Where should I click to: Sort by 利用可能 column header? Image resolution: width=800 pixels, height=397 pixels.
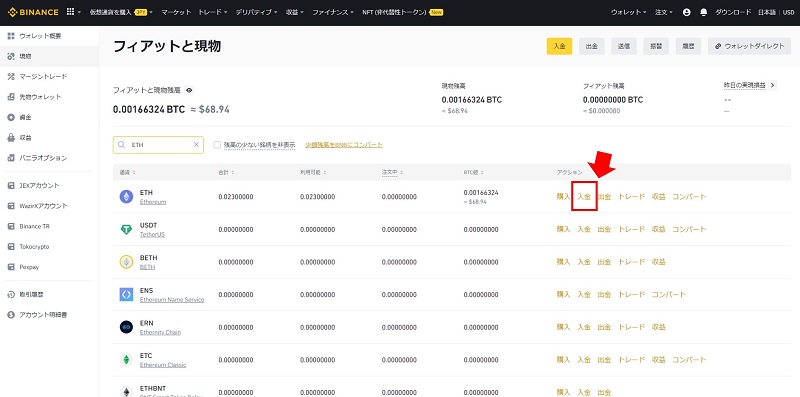(x=312, y=172)
